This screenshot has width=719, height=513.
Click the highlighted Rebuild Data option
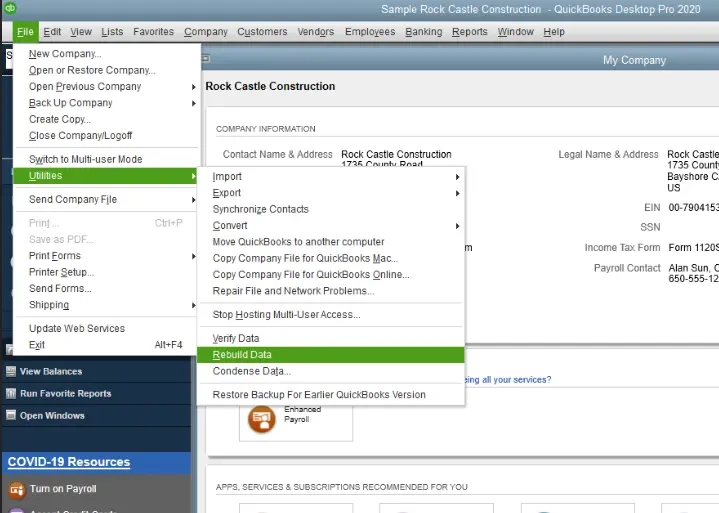tap(331, 355)
